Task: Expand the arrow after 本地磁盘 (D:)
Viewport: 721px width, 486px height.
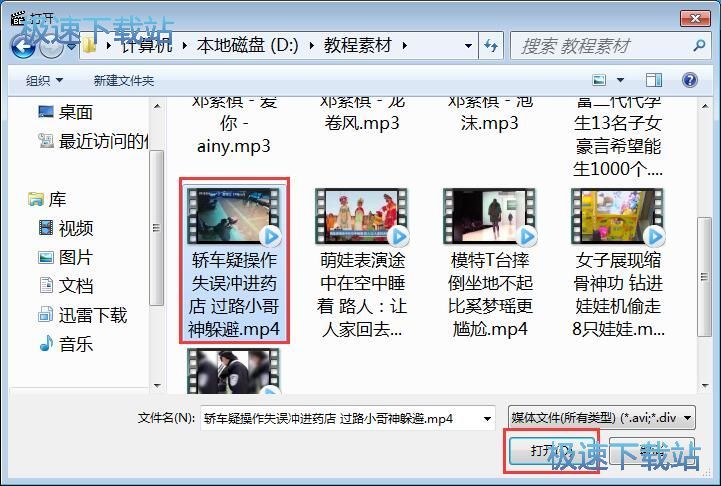Action: click(x=312, y=46)
